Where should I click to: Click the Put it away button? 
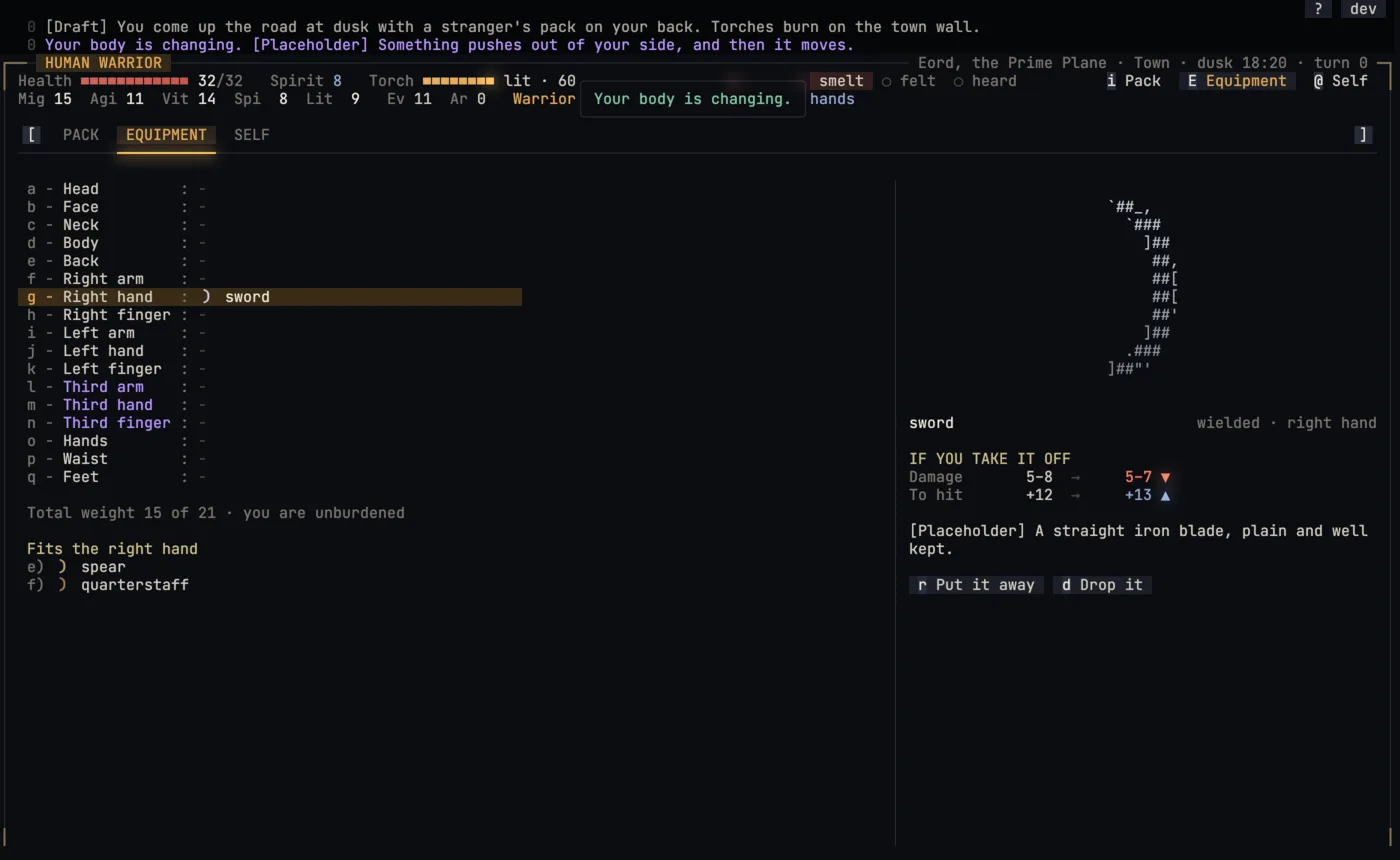tap(977, 585)
